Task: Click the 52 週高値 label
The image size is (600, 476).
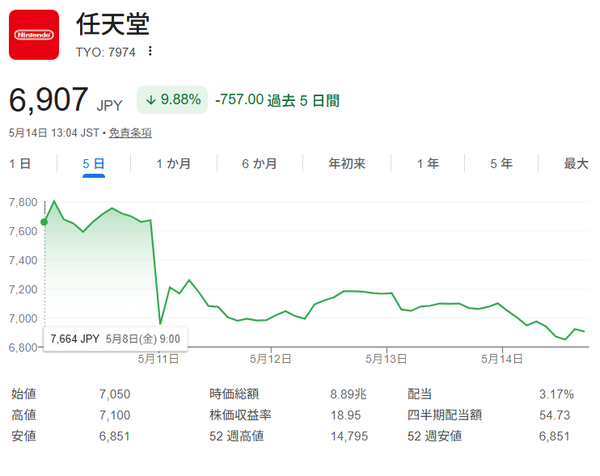Action: [x=236, y=436]
